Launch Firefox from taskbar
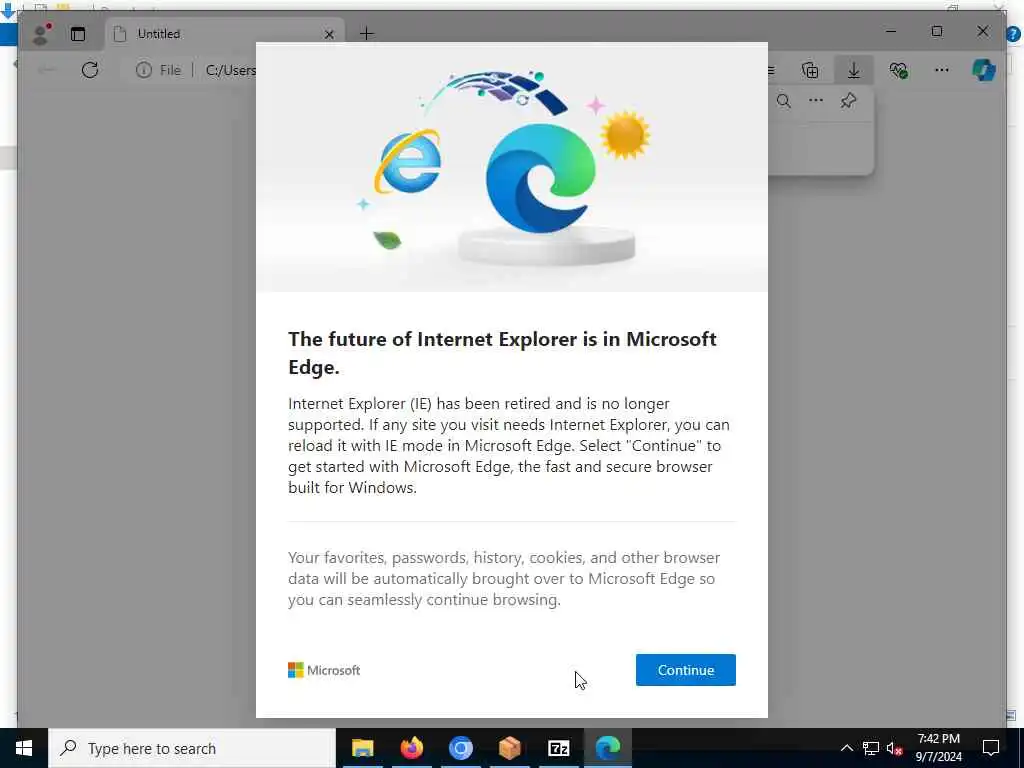This screenshot has height=768, width=1024. point(411,748)
